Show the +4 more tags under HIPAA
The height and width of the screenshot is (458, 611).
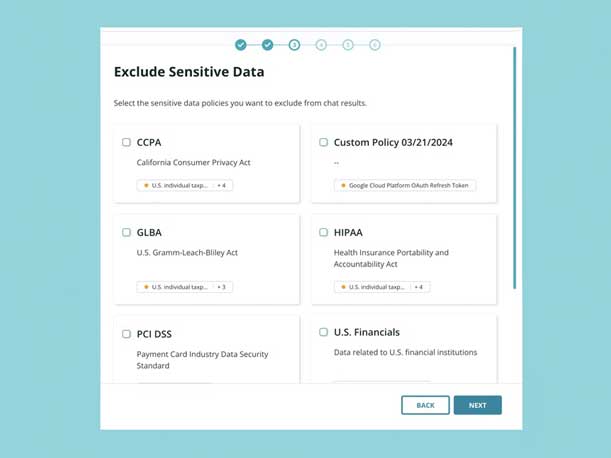coord(420,287)
